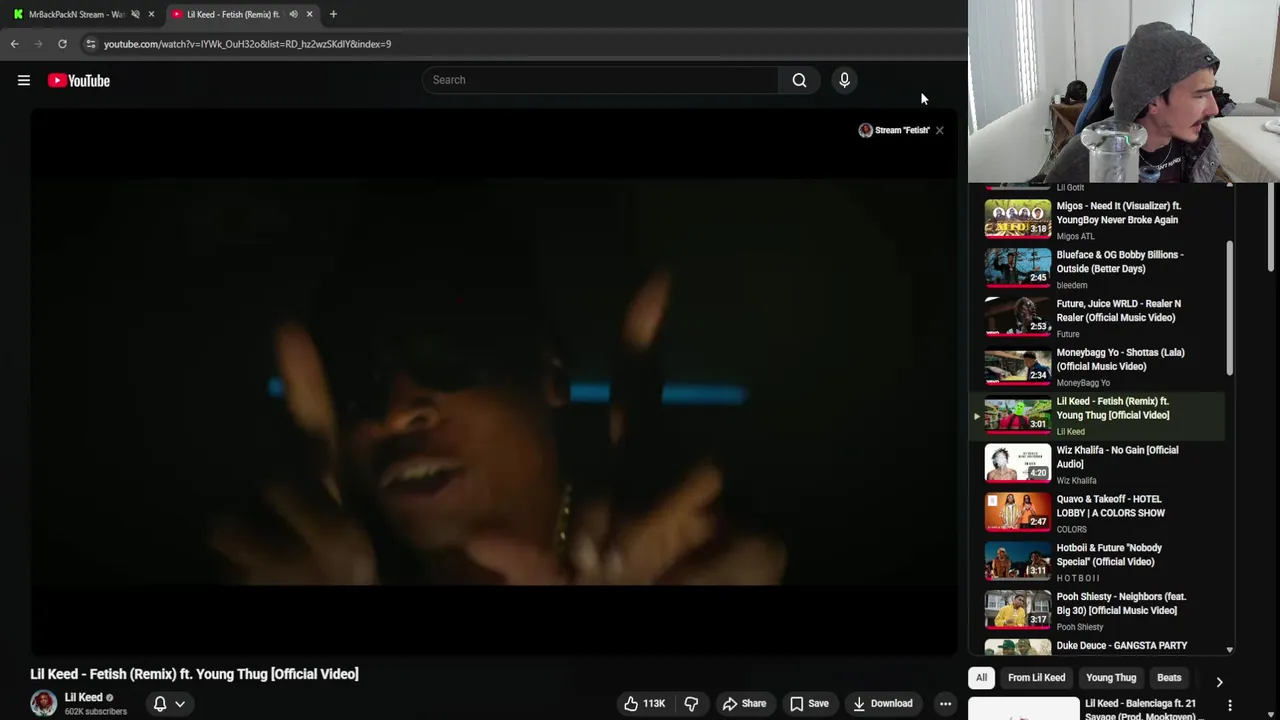Play Quavo & Takeoff HOTEL LOBBY thumbnail
Viewport: 1280px width, 720px height.
[x=1018, y=513]
